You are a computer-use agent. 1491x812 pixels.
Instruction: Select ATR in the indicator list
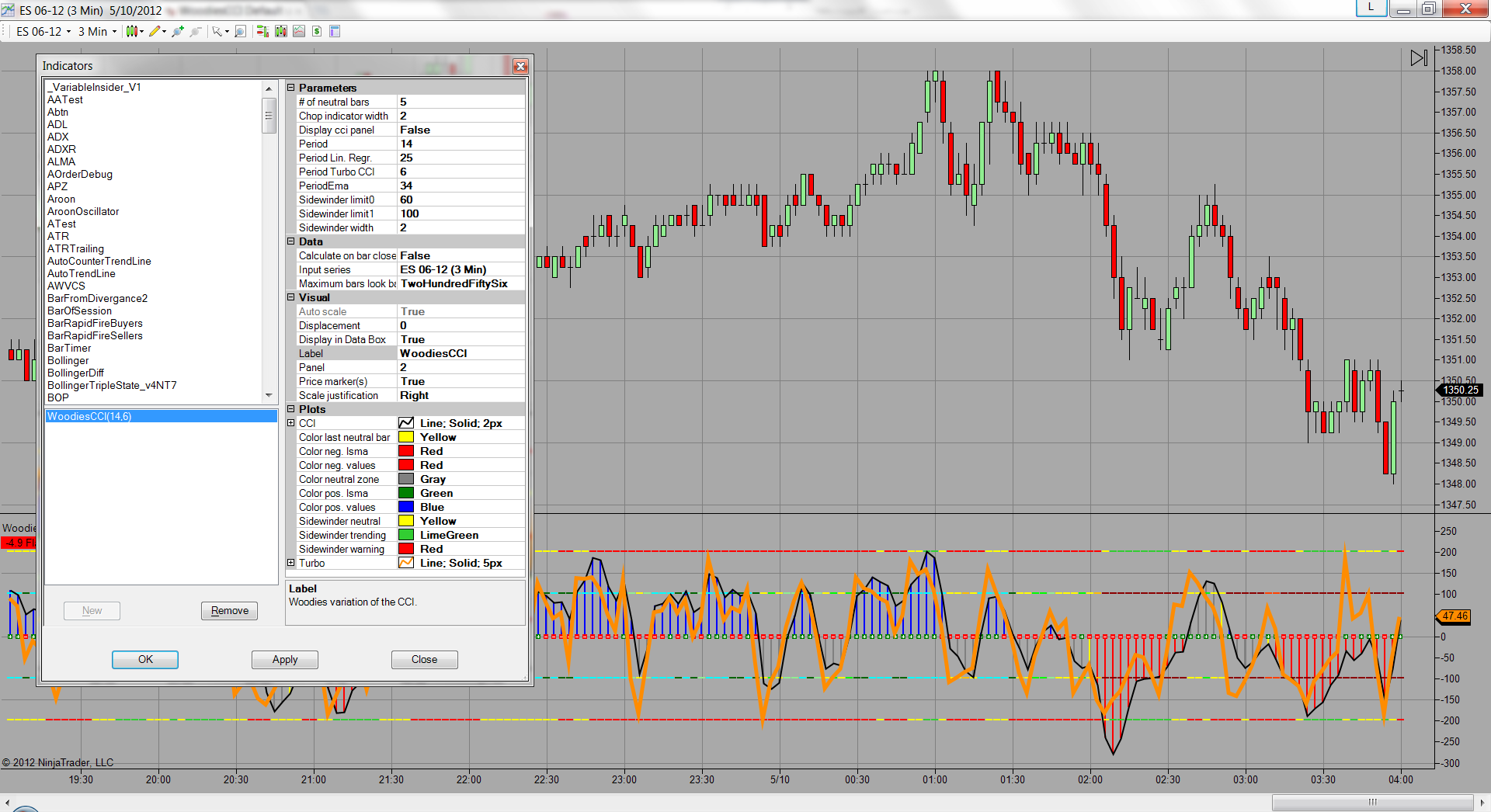58,236
